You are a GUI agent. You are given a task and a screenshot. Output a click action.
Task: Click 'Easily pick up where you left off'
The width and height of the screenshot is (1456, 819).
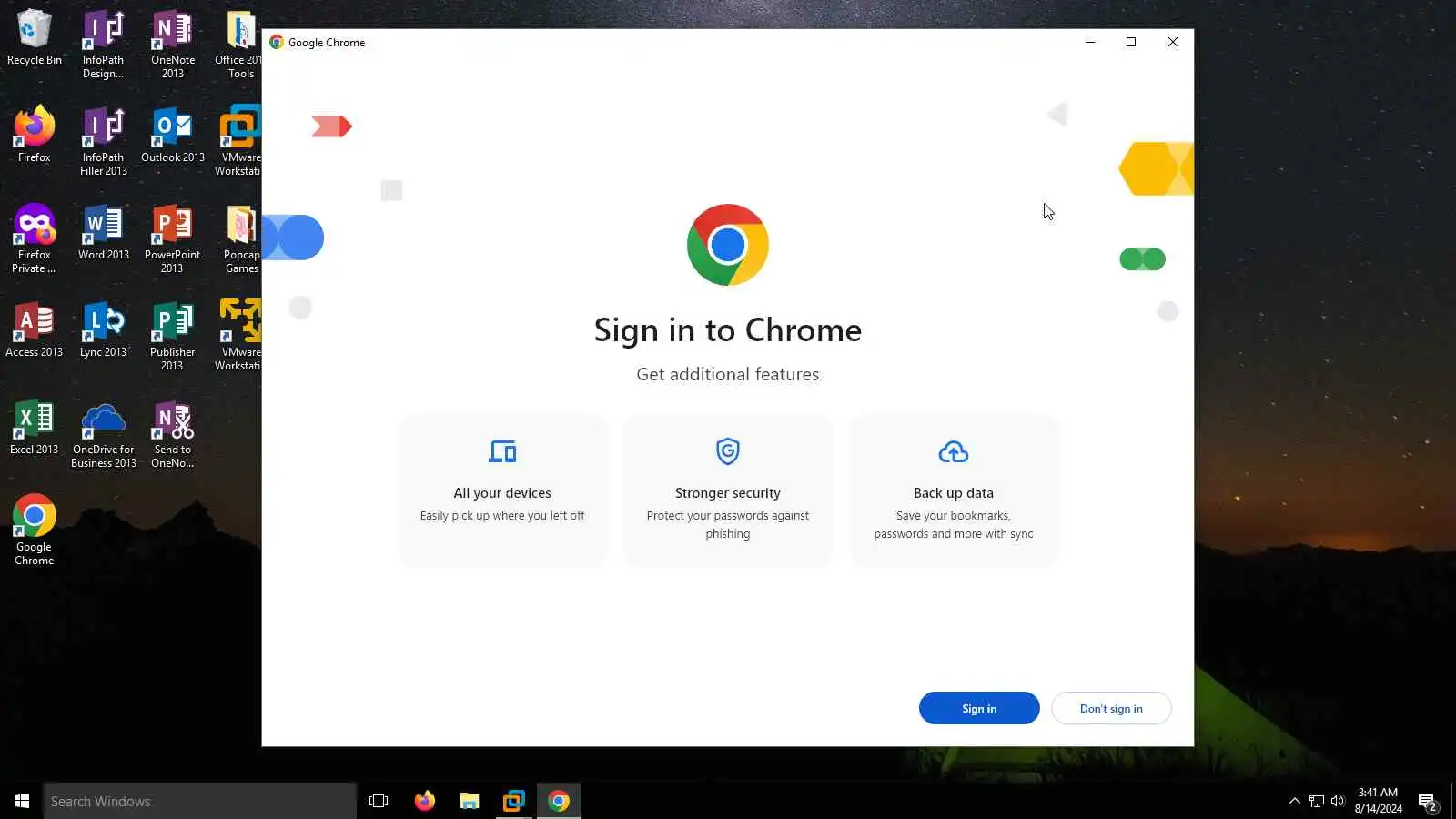coord(502,516)
